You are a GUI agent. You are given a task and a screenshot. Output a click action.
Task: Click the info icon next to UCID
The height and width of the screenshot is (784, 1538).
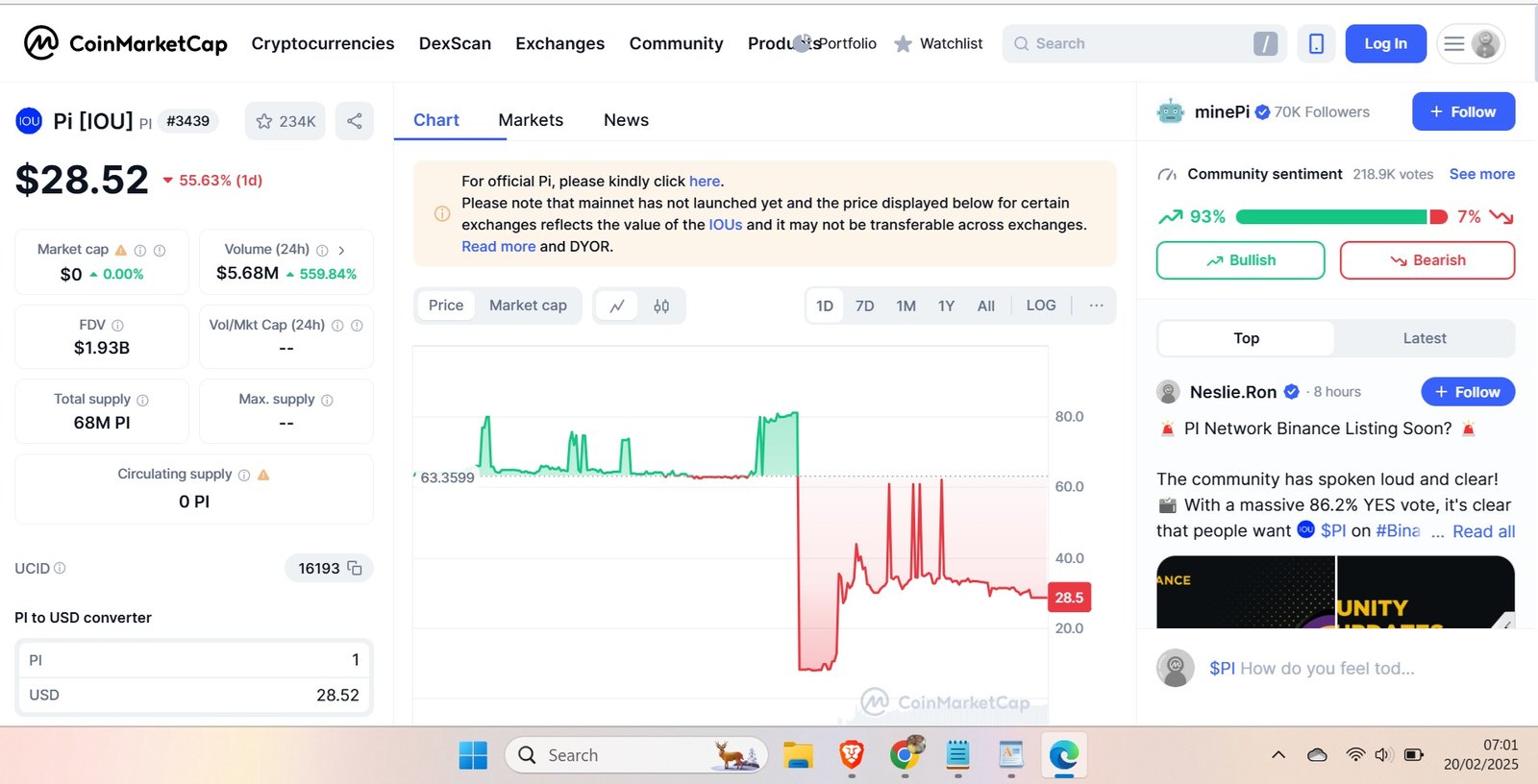(60, 568)
